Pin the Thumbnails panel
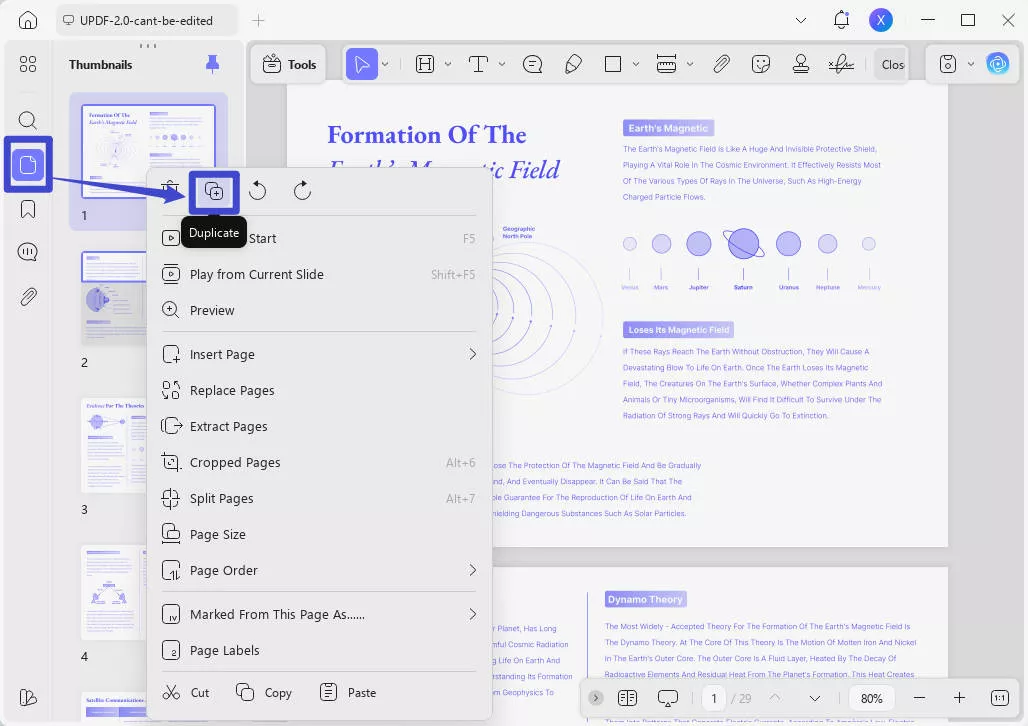The image size is (1028, 726). click(x=211, y=64)
